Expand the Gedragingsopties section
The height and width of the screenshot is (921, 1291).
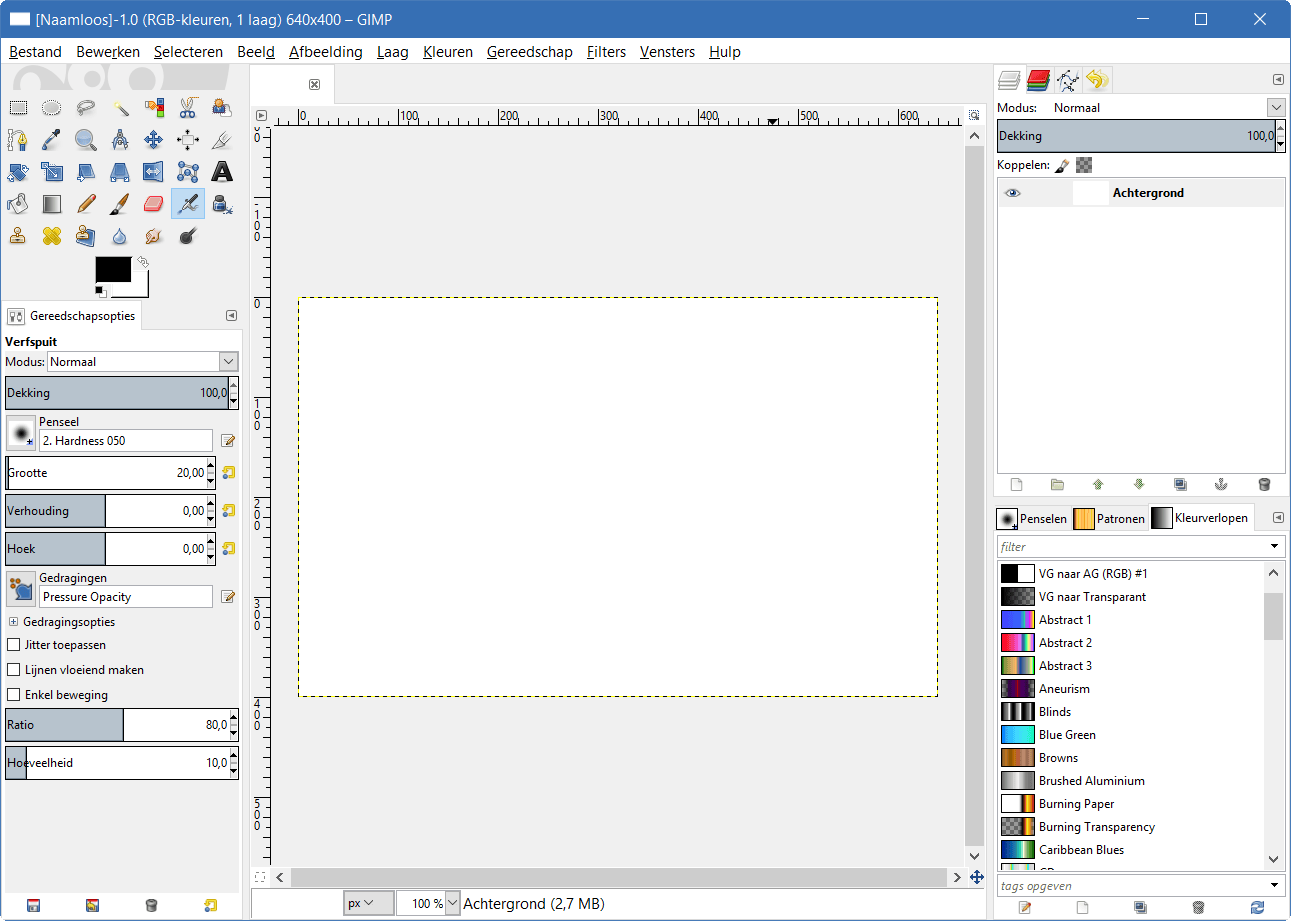click(14, 622)
